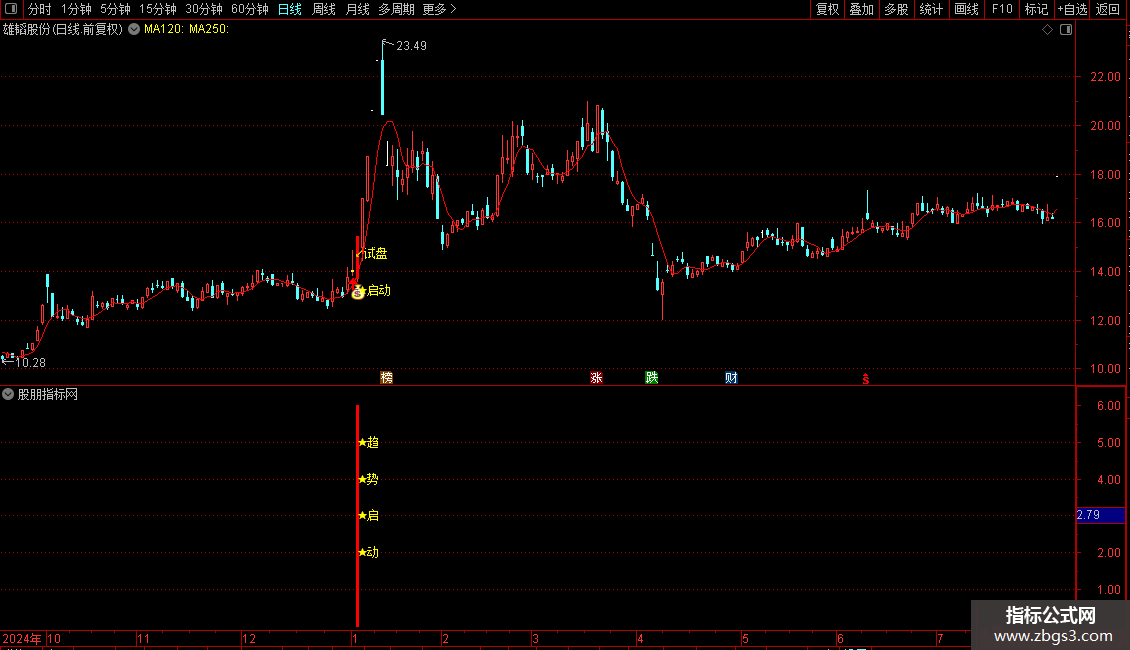
Task: Toggle the left sidebar panel icon
Action: pos(11,9)
